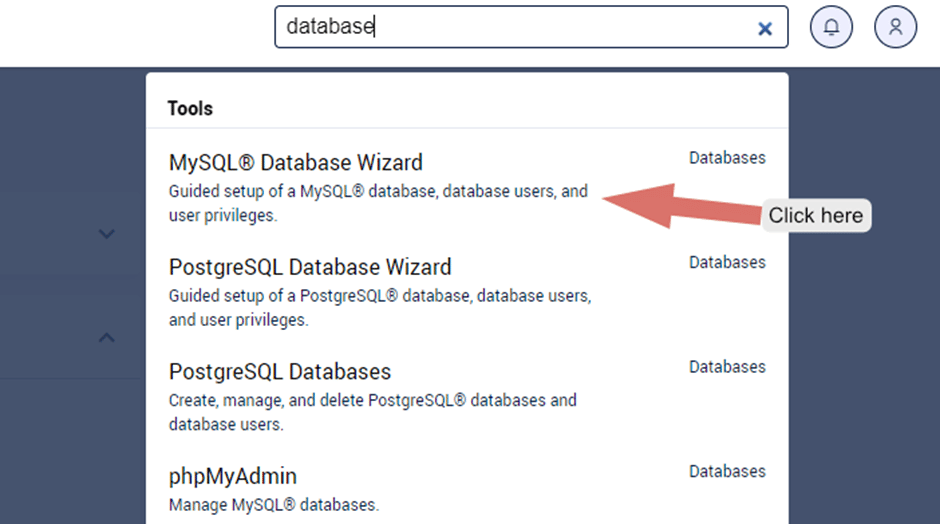Image resolution: width=940 pixels, height=524 pixels.
Task: Open PostgreSQL Databases result
Action: 280,372
